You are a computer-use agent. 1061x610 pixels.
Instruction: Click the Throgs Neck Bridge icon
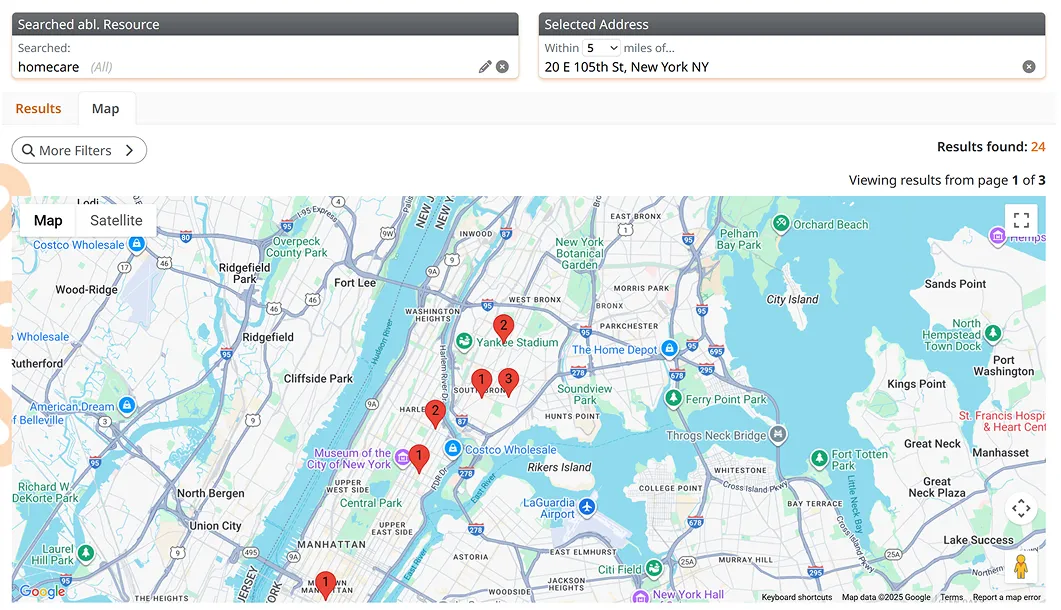click(778, 434)
